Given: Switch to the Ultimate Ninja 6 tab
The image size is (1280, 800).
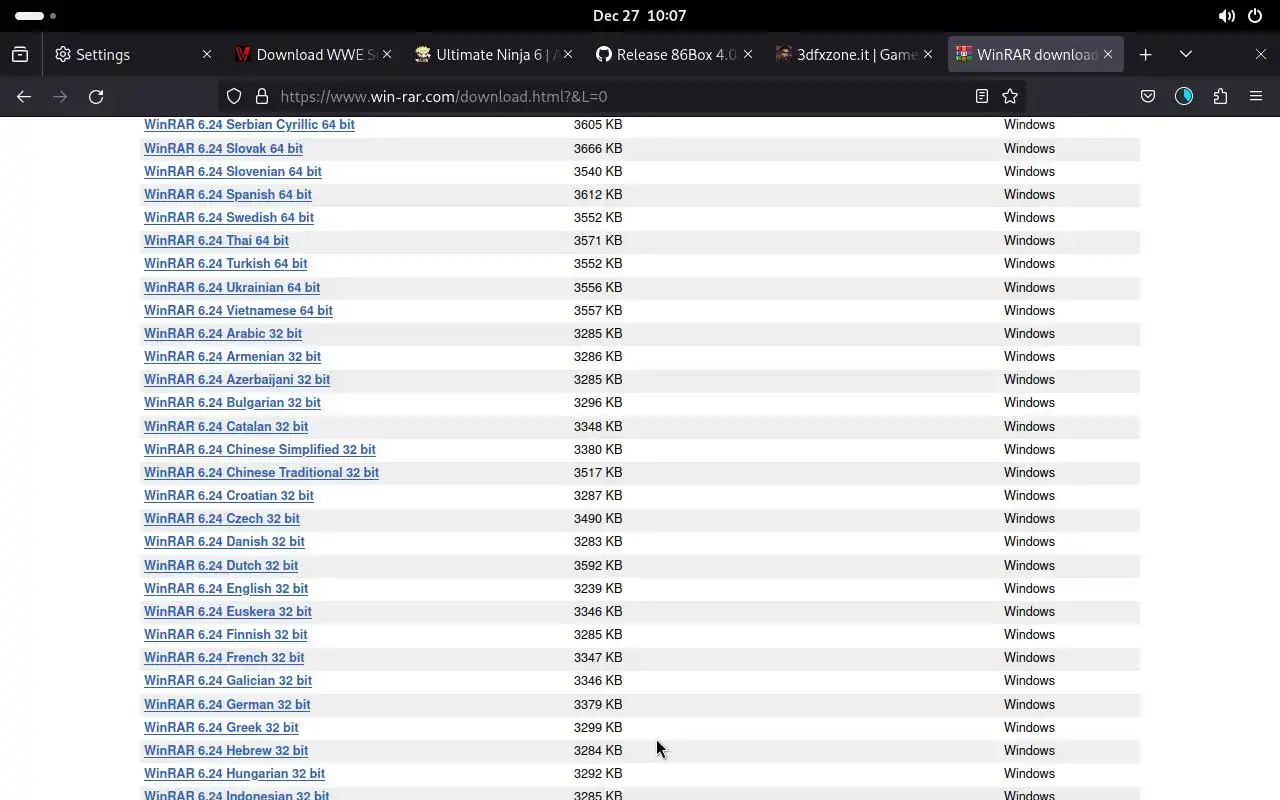Looking at the screenshot, I should 494,54.
